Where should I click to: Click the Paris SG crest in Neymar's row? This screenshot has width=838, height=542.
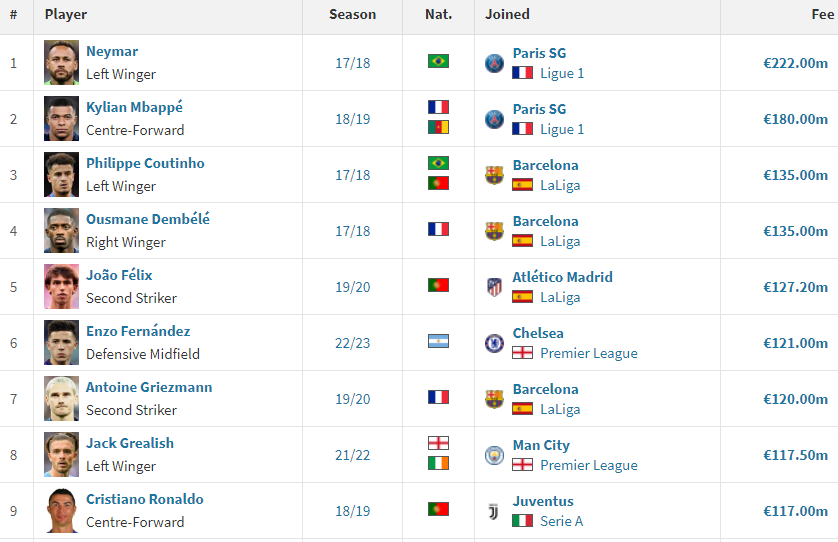click(x=494, y=63)
